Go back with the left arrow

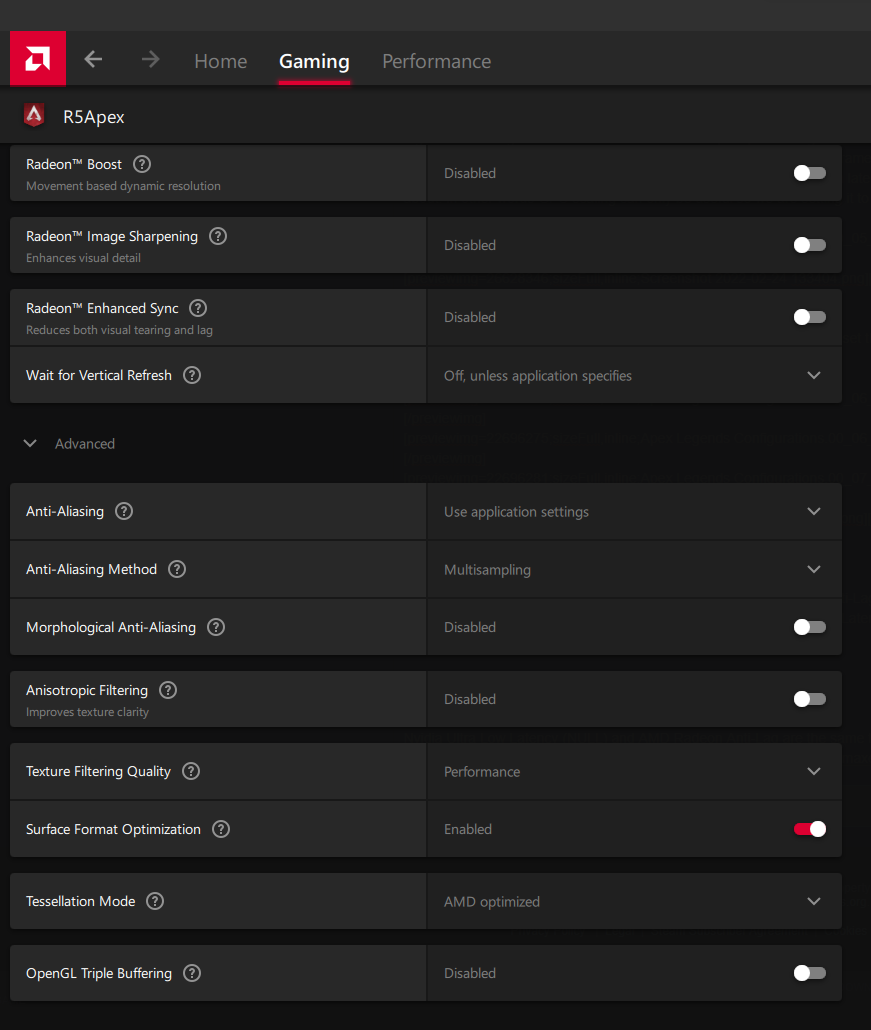(x=93, y=60)
